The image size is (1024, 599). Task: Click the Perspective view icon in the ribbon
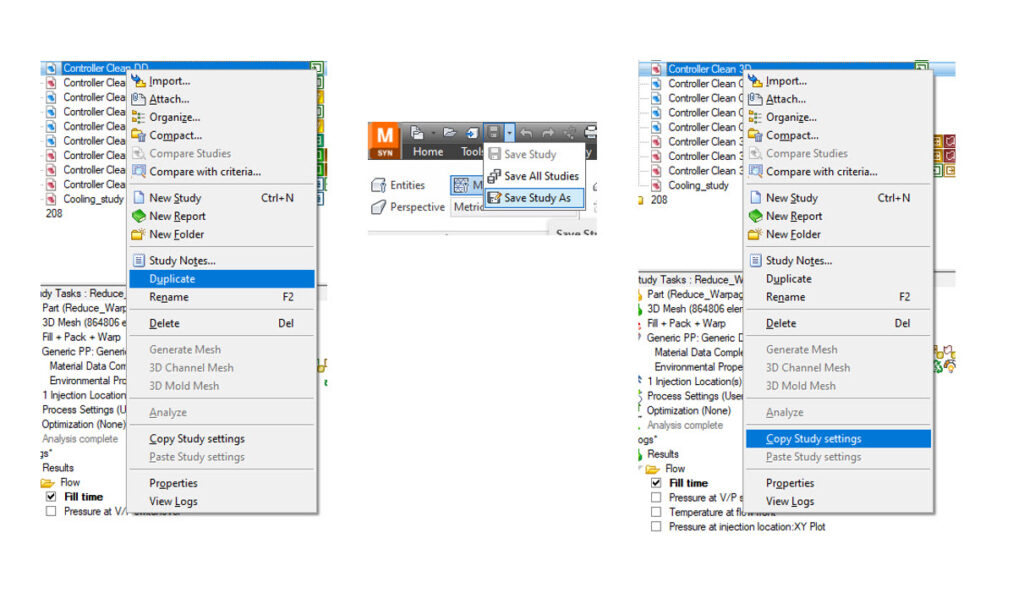(x=378, y=207)
